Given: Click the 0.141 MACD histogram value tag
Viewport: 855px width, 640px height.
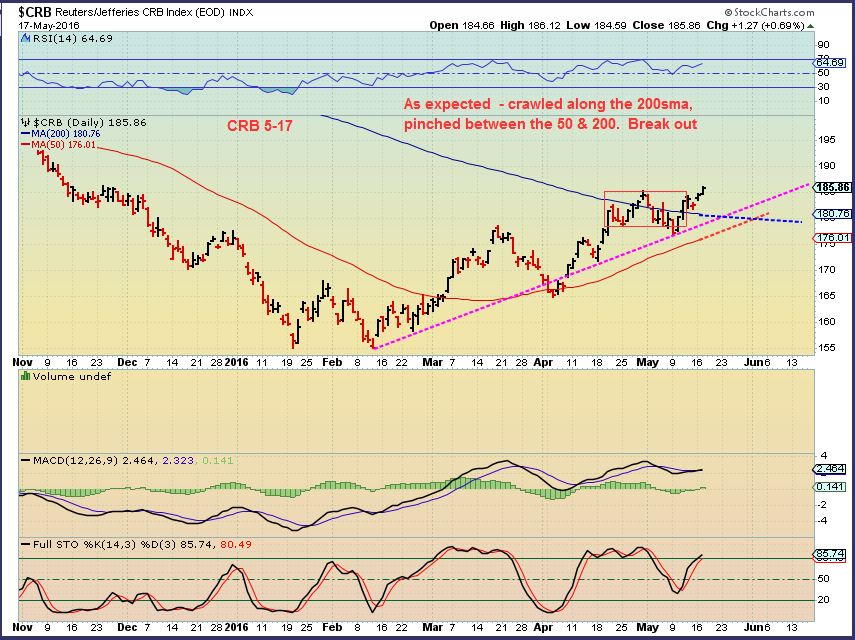Looking at the screenshot, I should coord(831,487).
